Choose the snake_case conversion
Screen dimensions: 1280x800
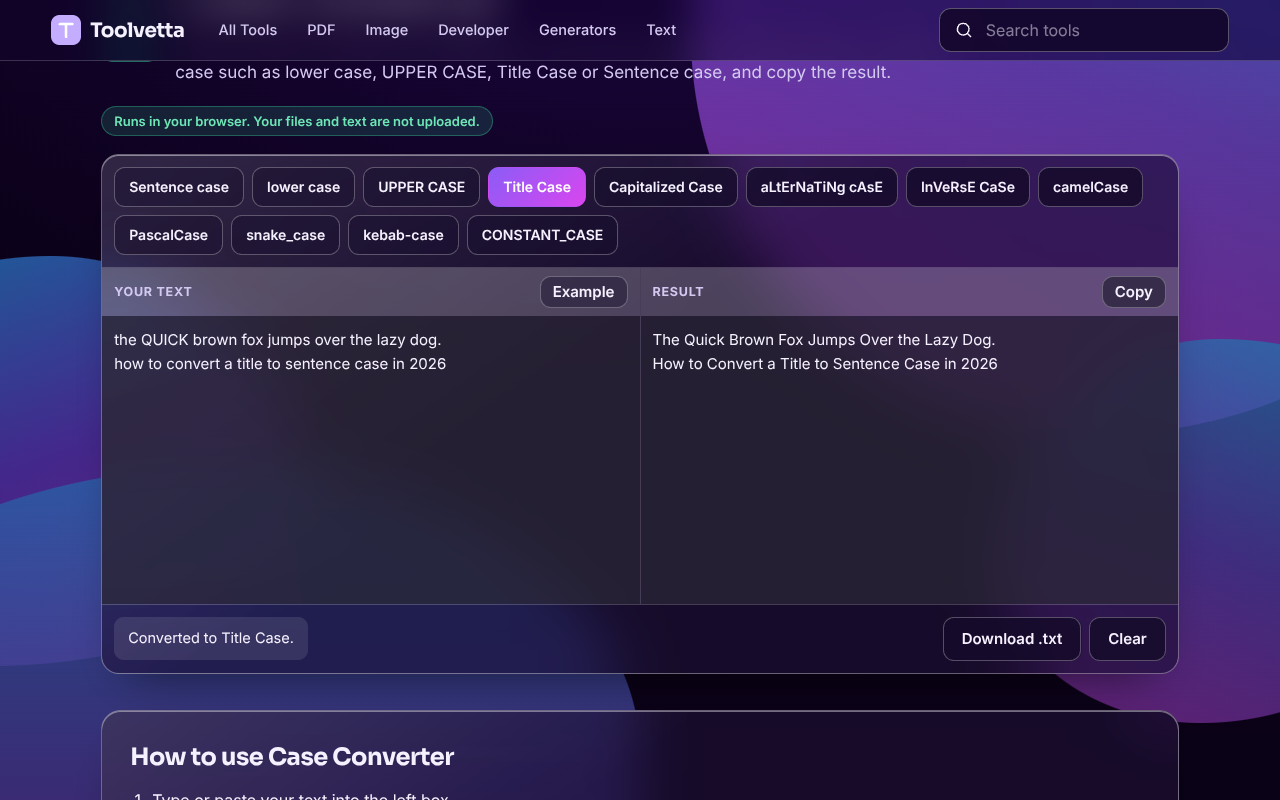coord(286,235)
